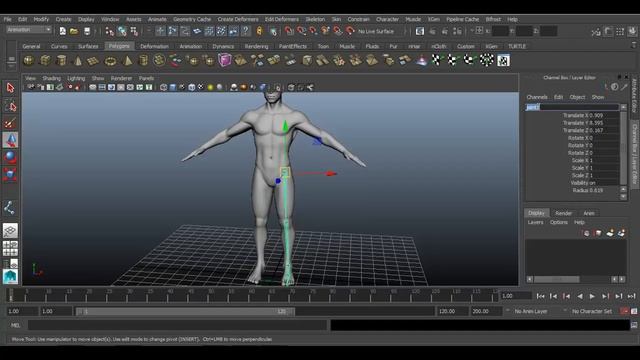Select the polygon plane shelf icon
640x360 pixels.
(93, 61)
